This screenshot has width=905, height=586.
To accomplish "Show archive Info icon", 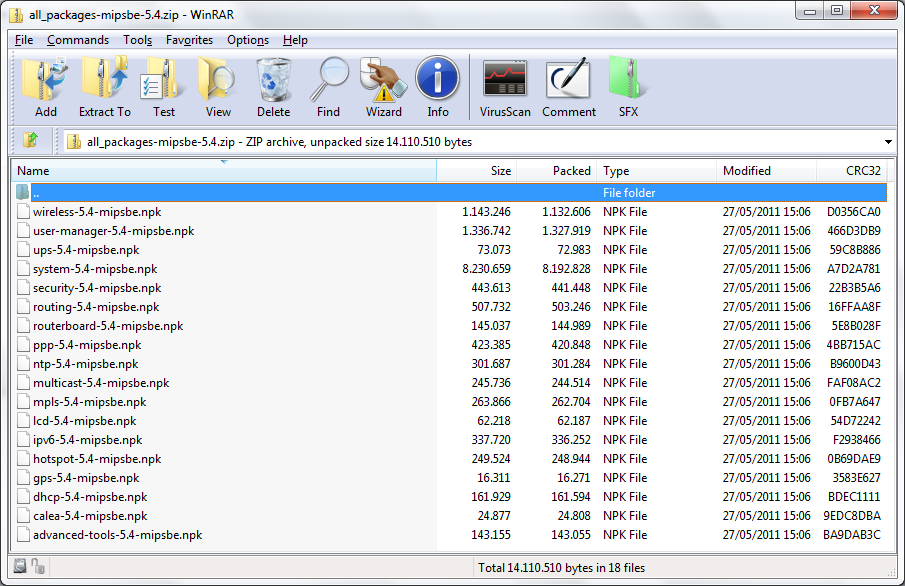I will 437,78.
